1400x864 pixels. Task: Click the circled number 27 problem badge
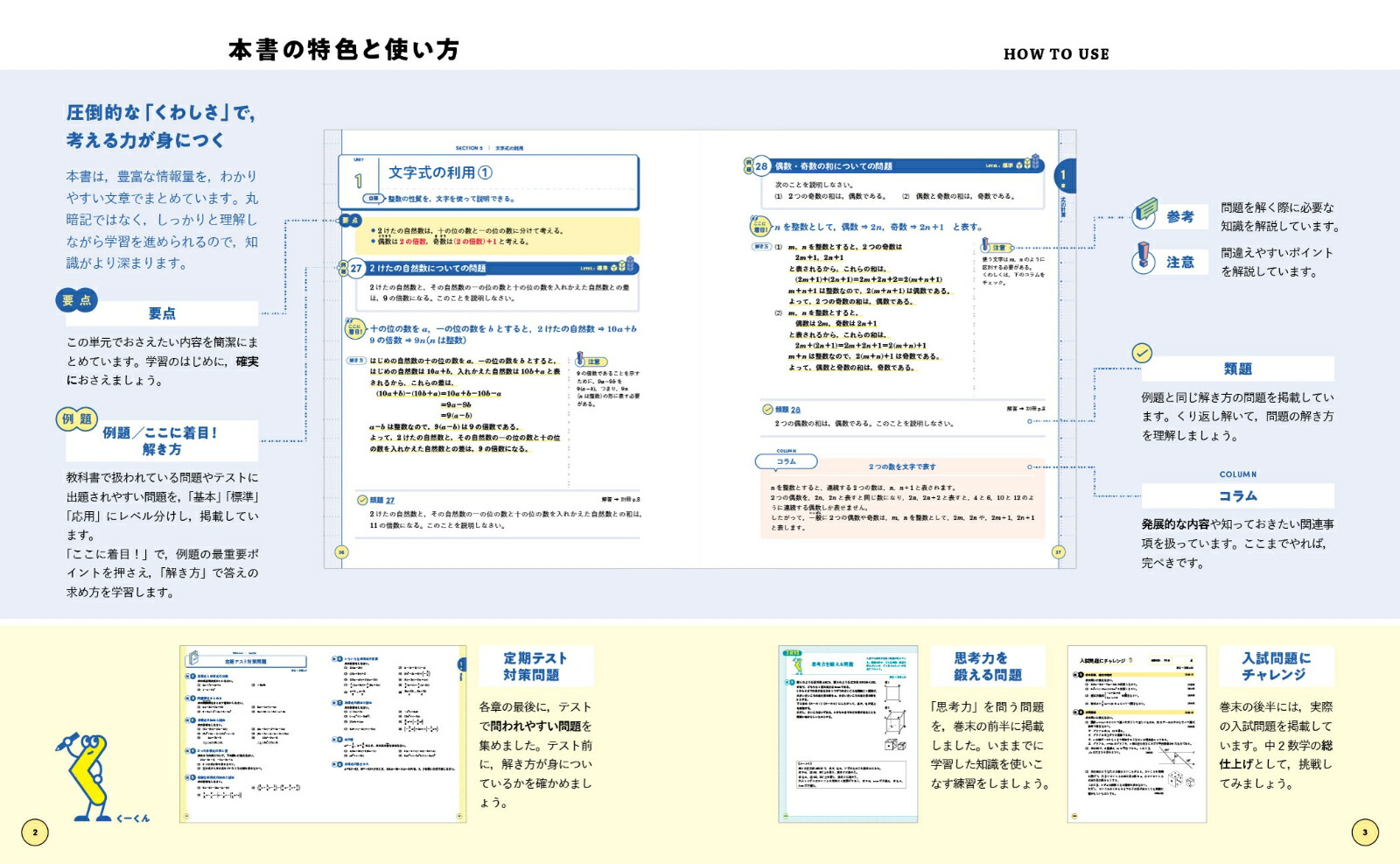pyautogui.click(x=355, y=269)
